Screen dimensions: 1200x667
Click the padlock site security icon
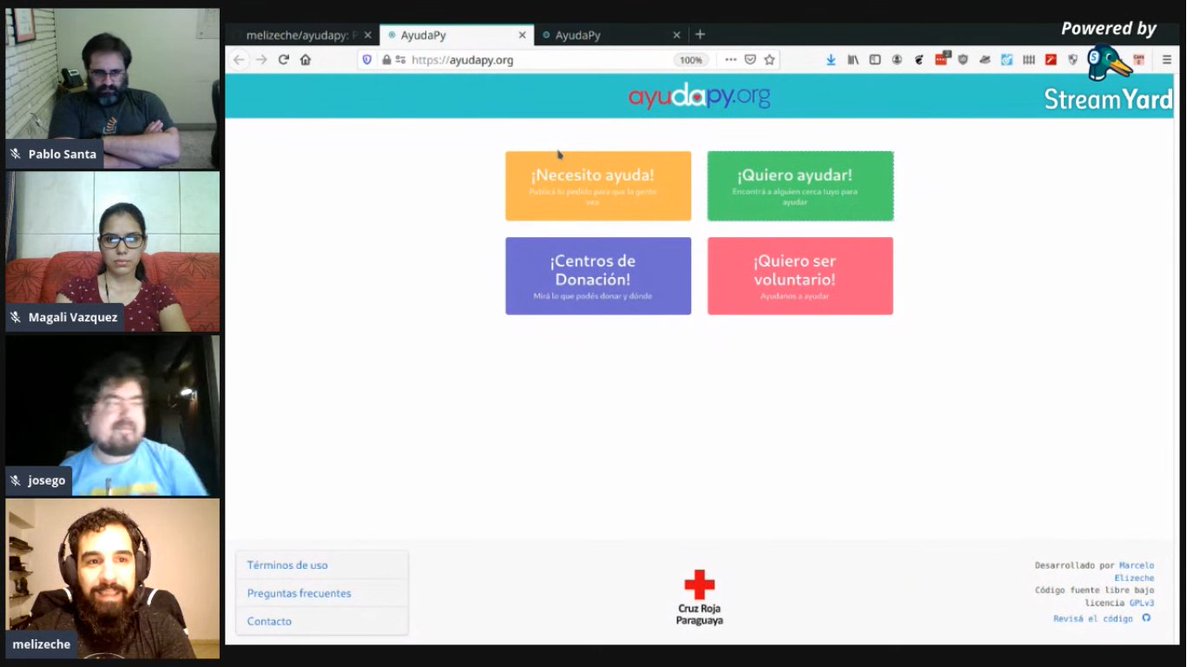pyautogui.click(x=386, y=60)
